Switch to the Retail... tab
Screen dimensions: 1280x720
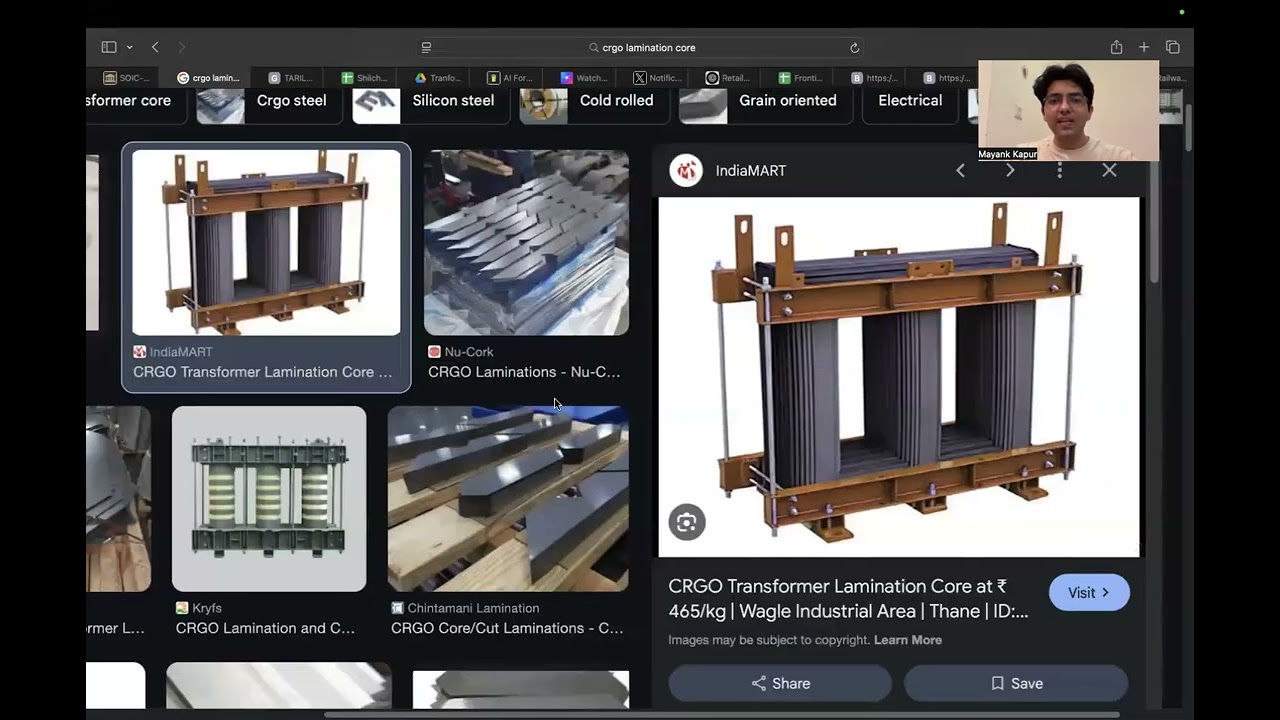click(729, 77)
